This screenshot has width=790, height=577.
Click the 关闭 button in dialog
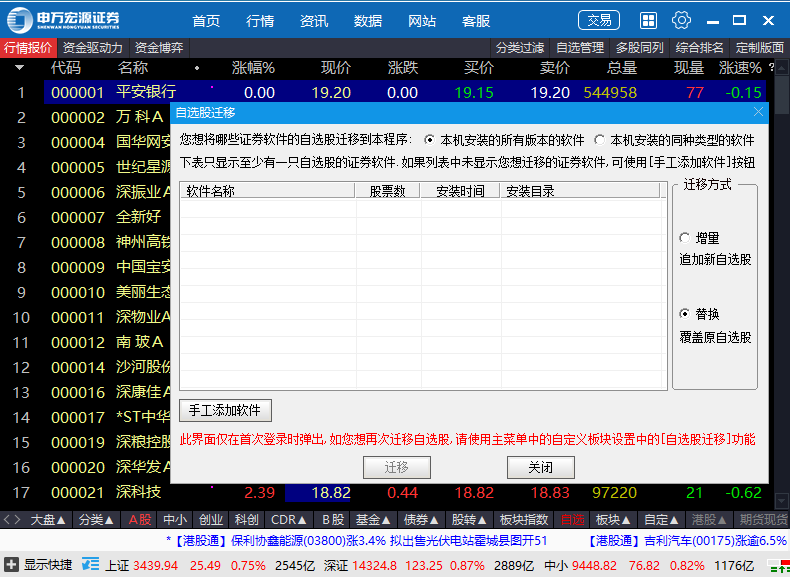(541, 467)
